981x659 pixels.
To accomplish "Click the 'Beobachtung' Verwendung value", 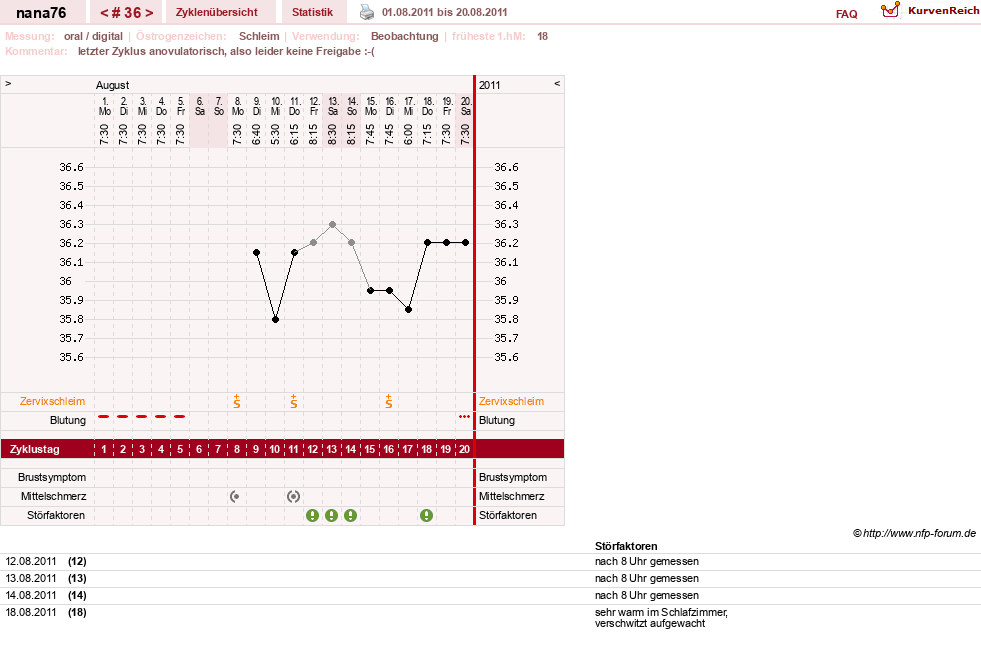I will (x=405, y=36).
